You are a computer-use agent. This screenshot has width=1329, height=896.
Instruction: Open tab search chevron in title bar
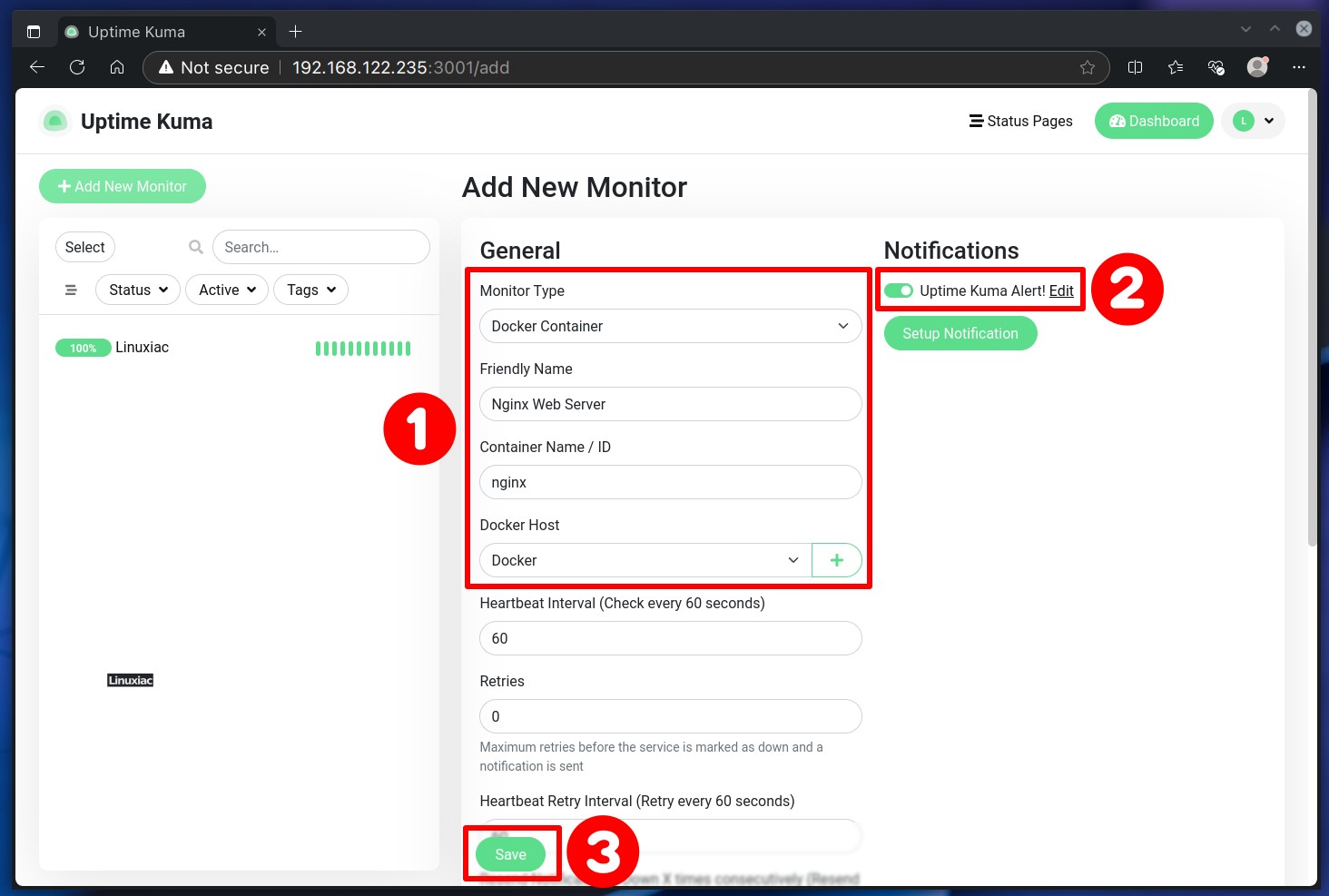click(x=1245, y=29)
